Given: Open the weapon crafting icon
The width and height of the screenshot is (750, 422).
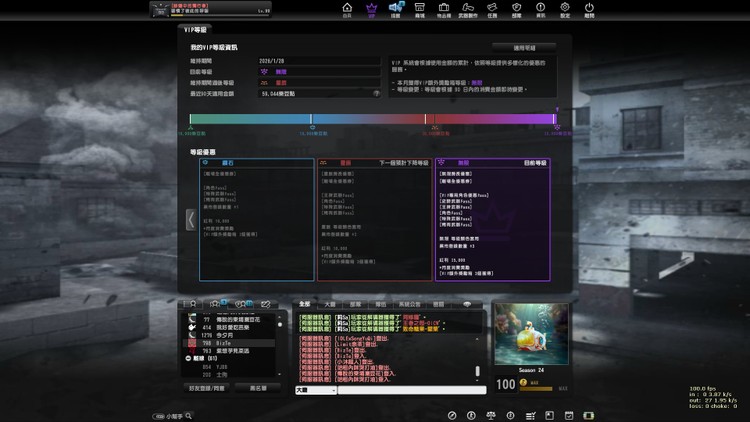Looking at the screenshot, I should [x=466, y=10].
